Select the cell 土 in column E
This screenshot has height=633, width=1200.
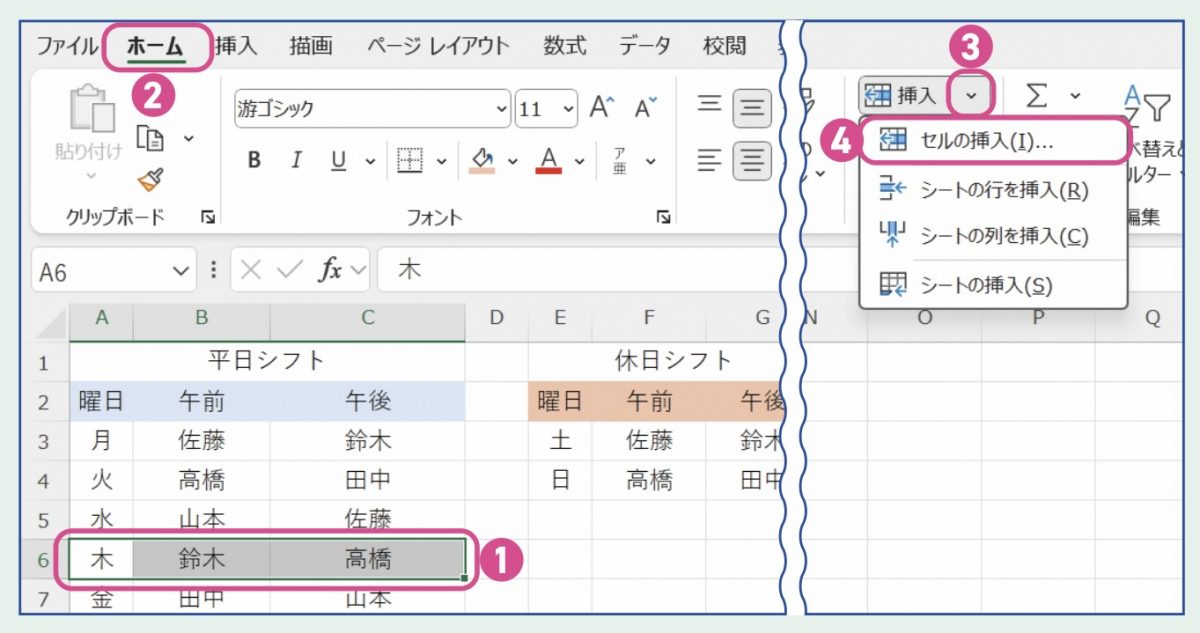(560, 440)
